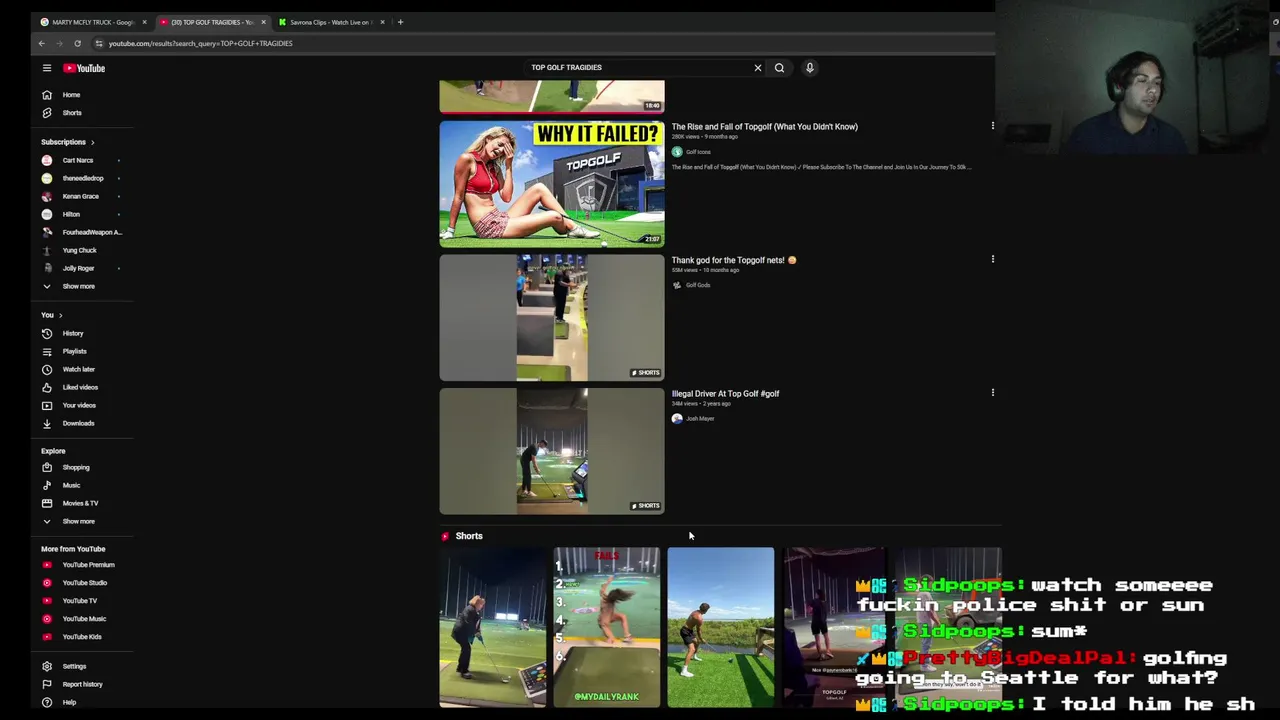
Task: Go back in browser
Action: (x=41, y=43)
